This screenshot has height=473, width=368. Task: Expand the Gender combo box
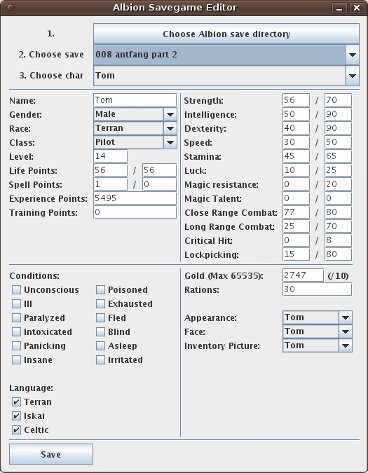pyautogui.click(x=135, y=114)
